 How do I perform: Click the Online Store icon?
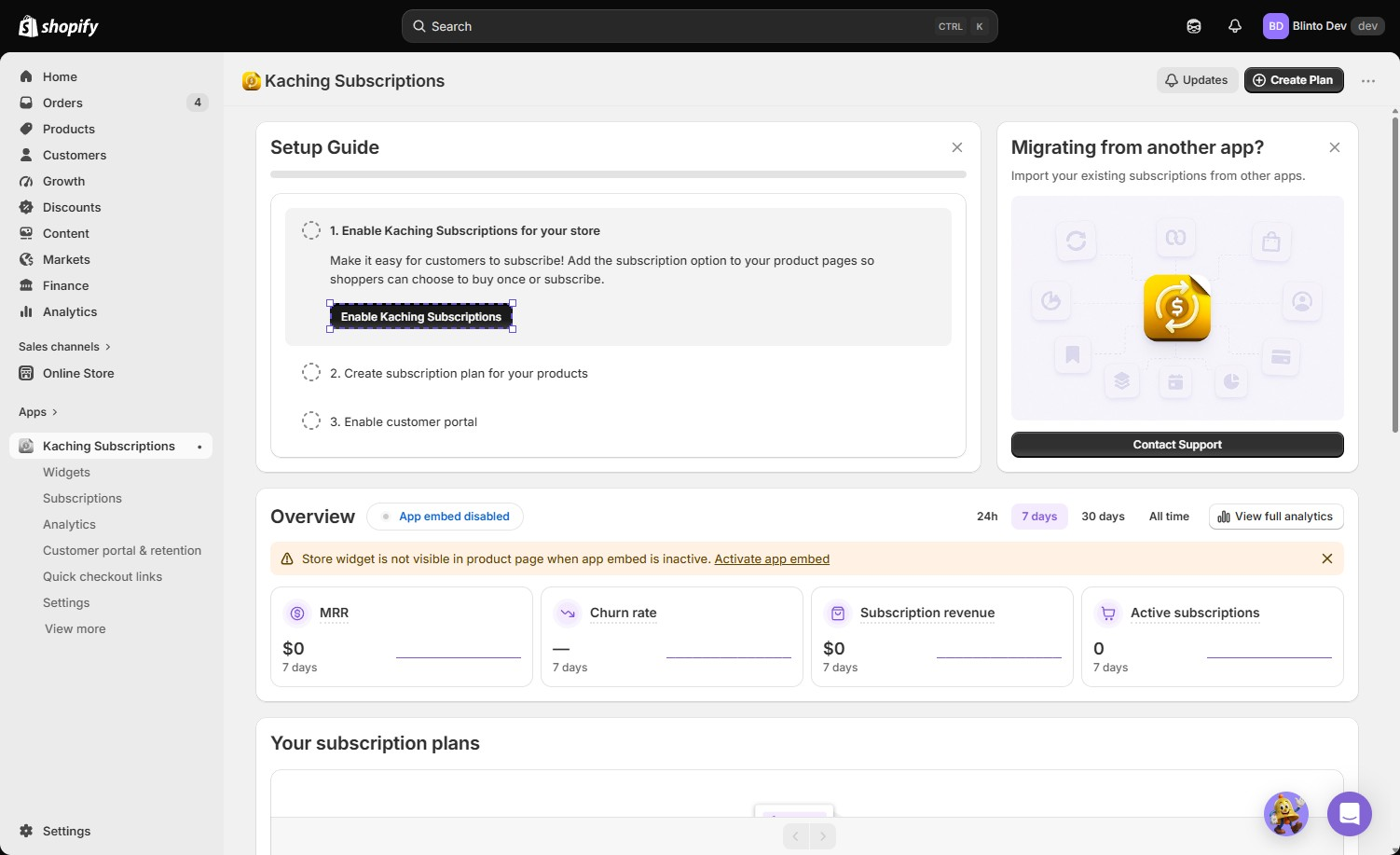click(x=26, y=373)
